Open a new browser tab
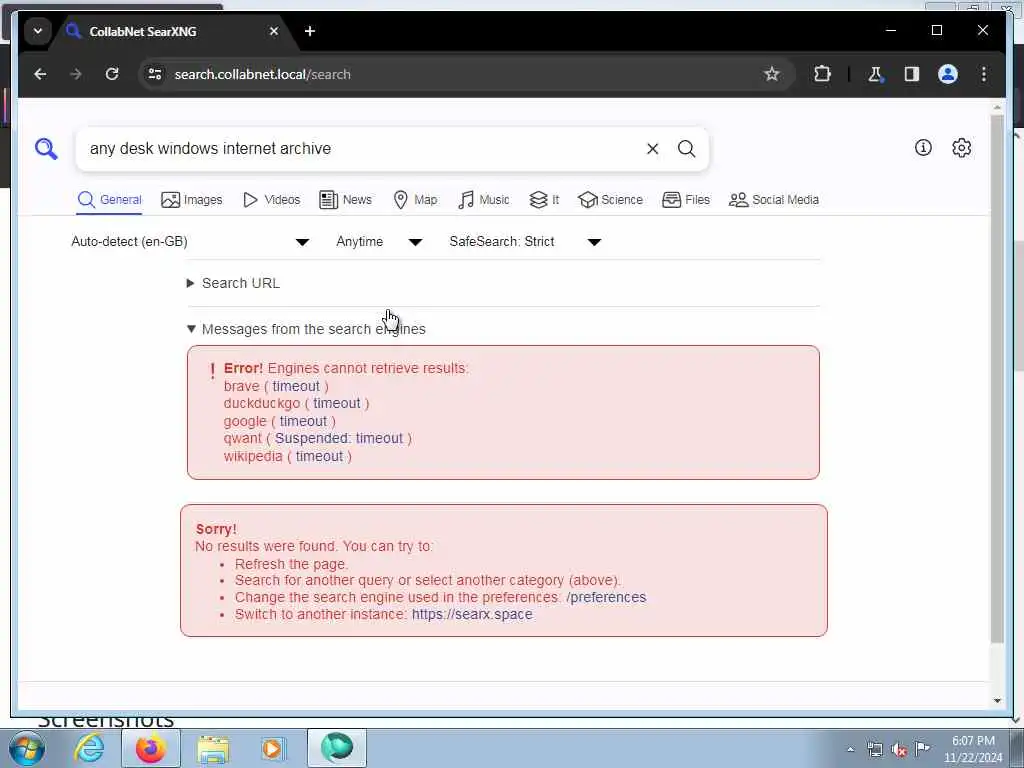Screen dimensions: 1024x768 pos(310,31)
